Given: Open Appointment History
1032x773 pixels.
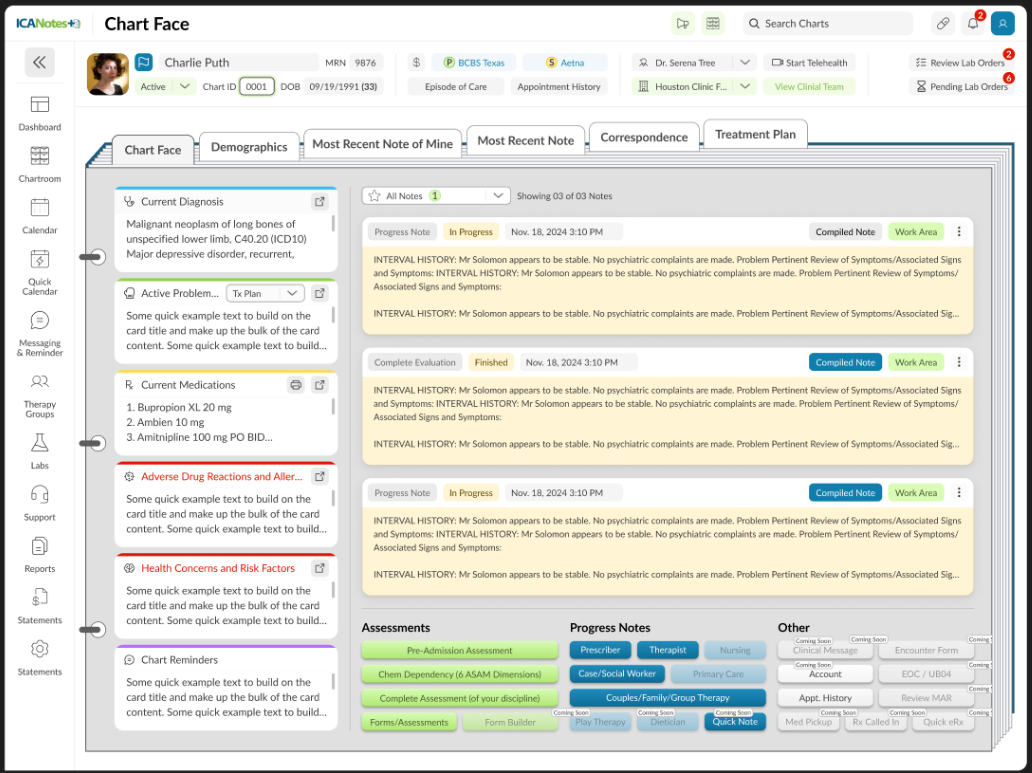Looking at the screenshot, I should (x=559, y=86).
